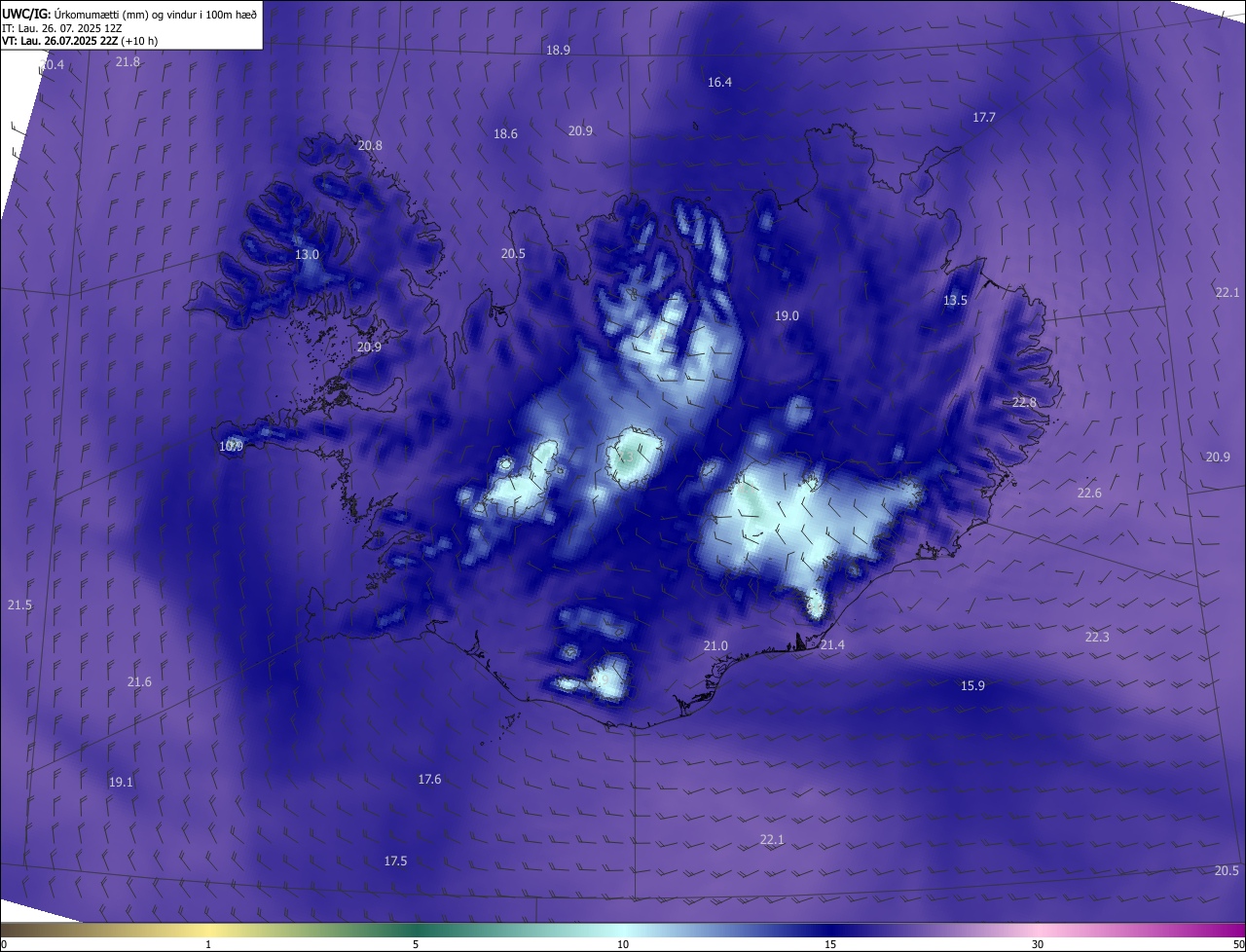Click the 18.9 value label
This screenshot has height=952, width=1246.
pyautogui.click(x=558, y=50)
